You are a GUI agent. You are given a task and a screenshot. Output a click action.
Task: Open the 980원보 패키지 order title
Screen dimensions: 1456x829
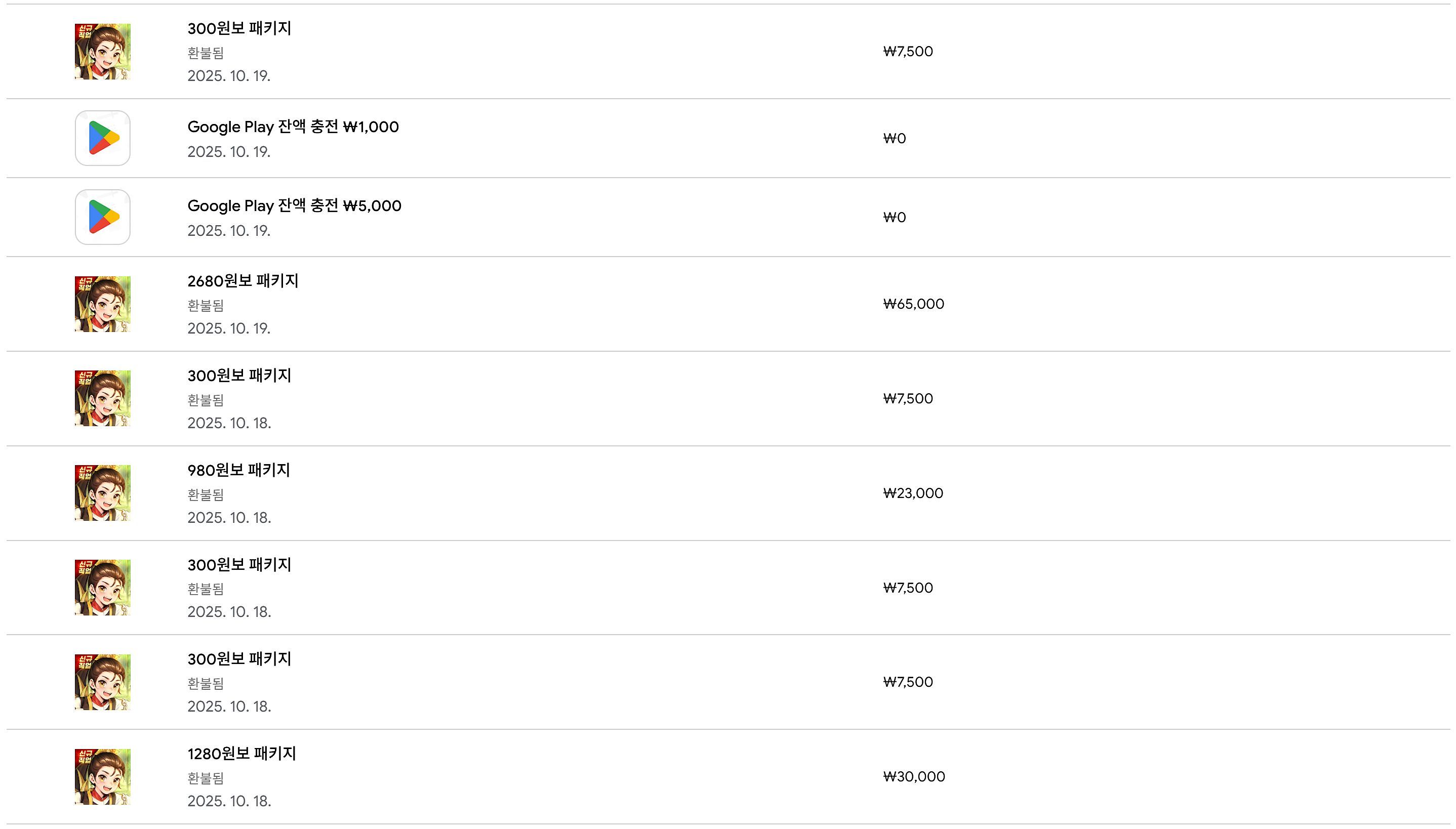pyautogui.click(x=238, y=470)
